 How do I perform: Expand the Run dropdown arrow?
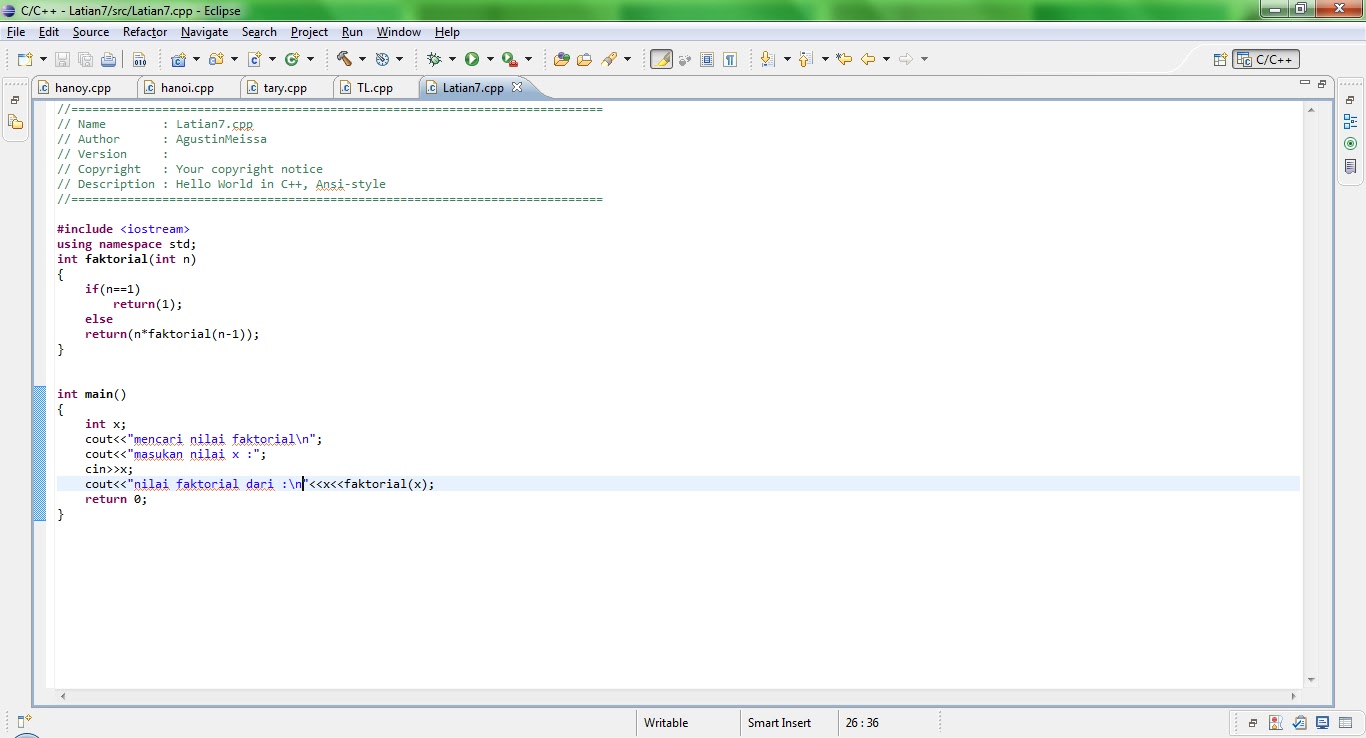(x=490, y=60)
